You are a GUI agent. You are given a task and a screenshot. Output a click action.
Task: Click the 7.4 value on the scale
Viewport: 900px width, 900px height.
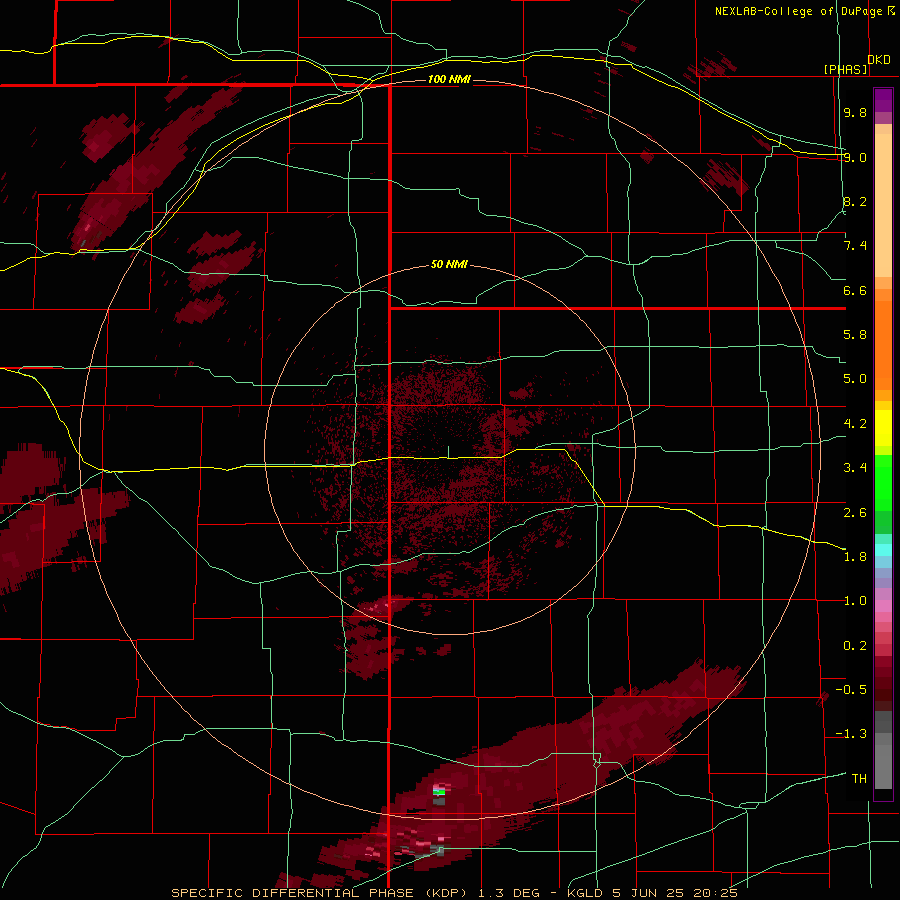tap(855, 246)
